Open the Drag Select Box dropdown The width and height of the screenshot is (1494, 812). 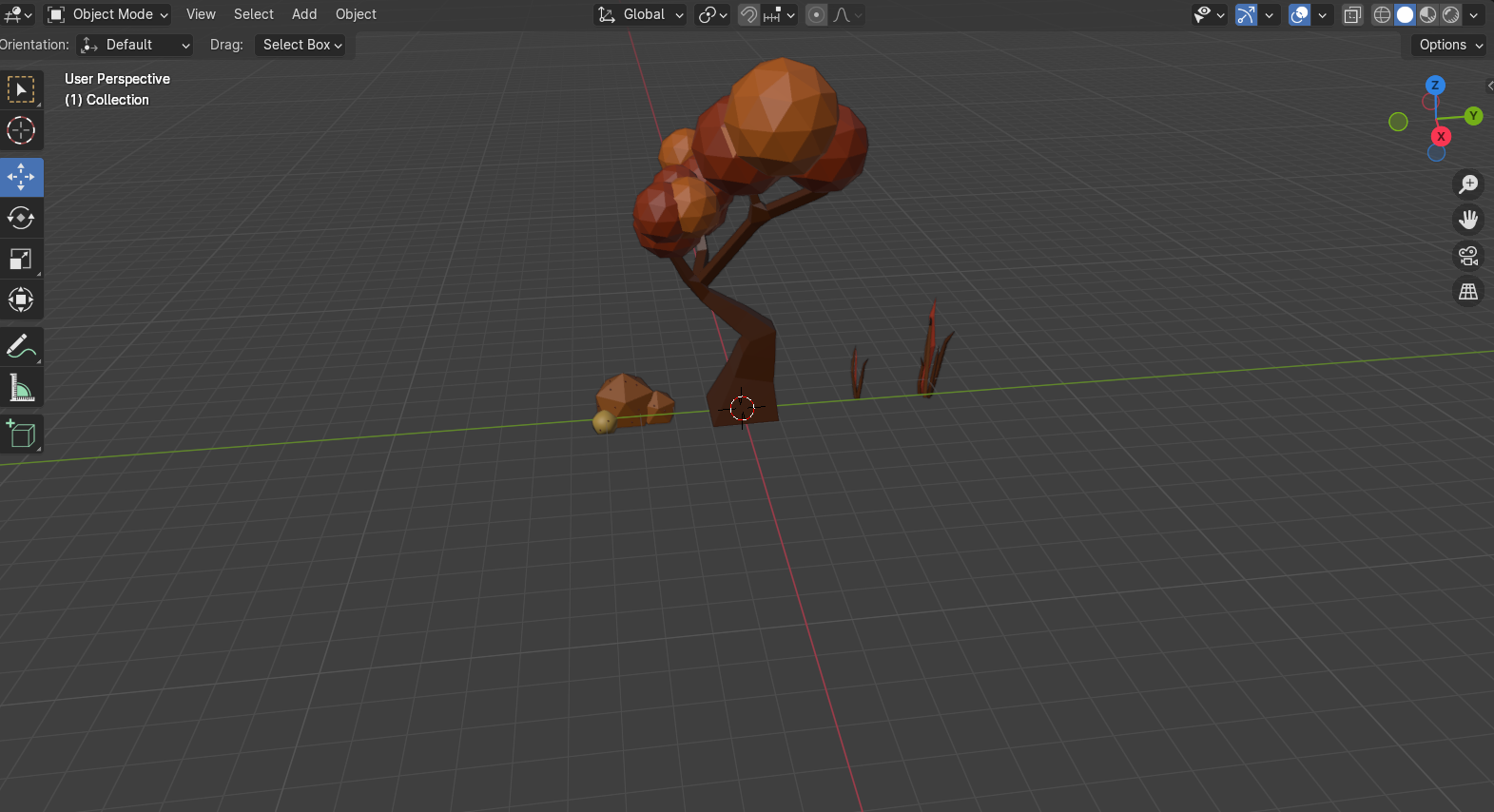[x=301, y=45]
